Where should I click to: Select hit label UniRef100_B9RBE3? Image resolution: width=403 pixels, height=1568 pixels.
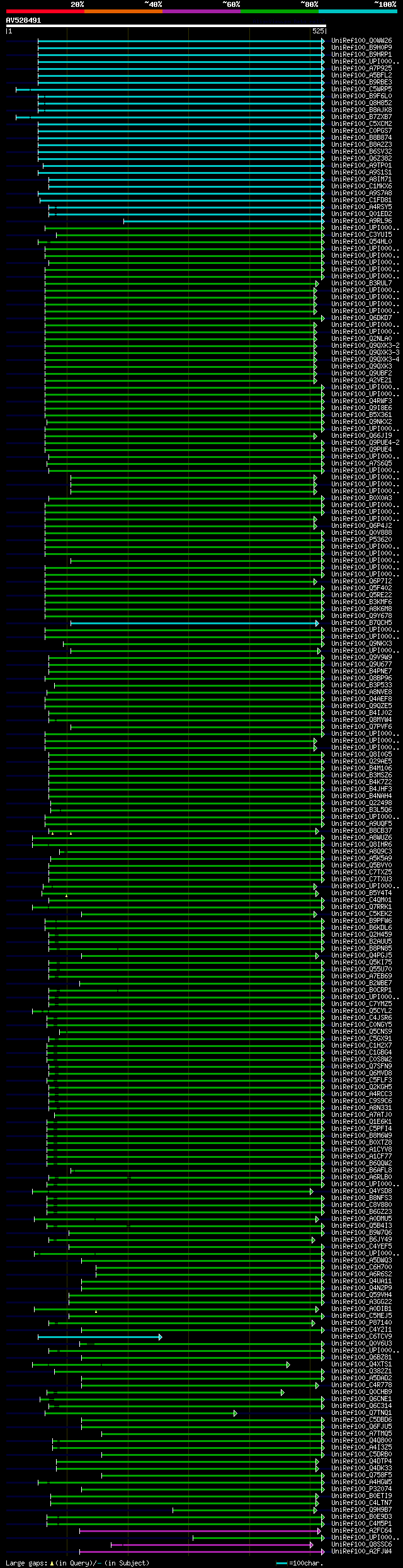(361, 83)
